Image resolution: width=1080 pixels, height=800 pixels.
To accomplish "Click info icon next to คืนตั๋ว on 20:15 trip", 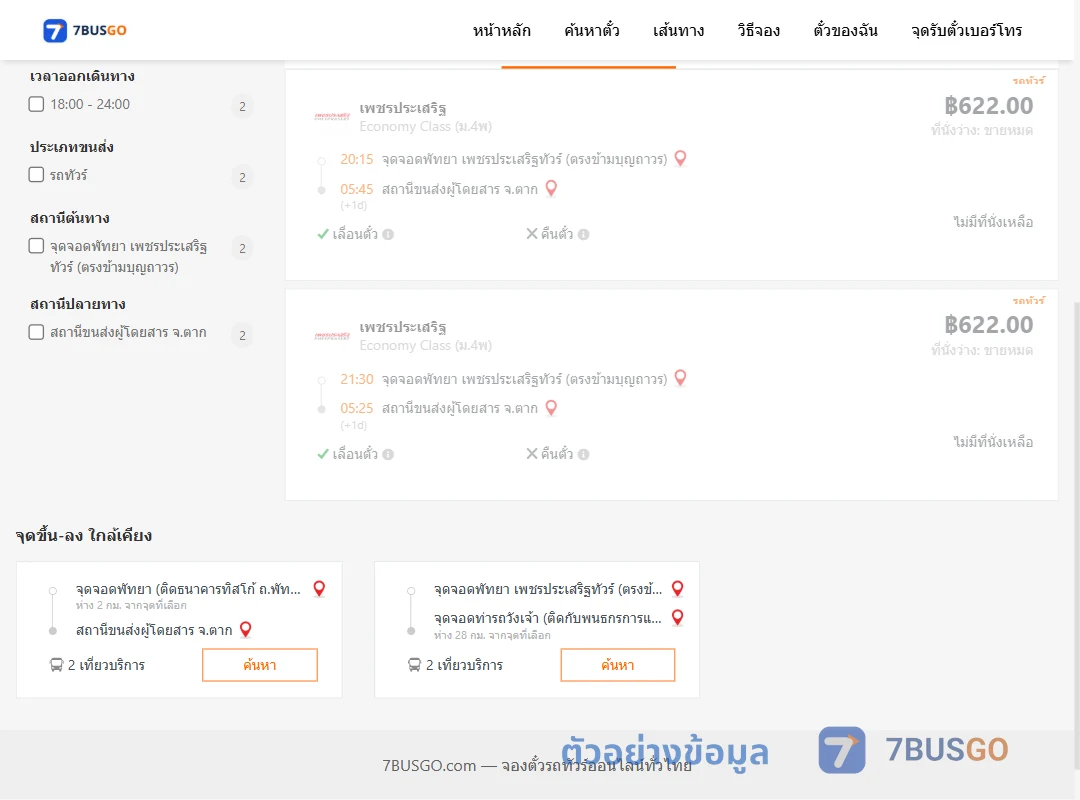I will pos(583,234).
